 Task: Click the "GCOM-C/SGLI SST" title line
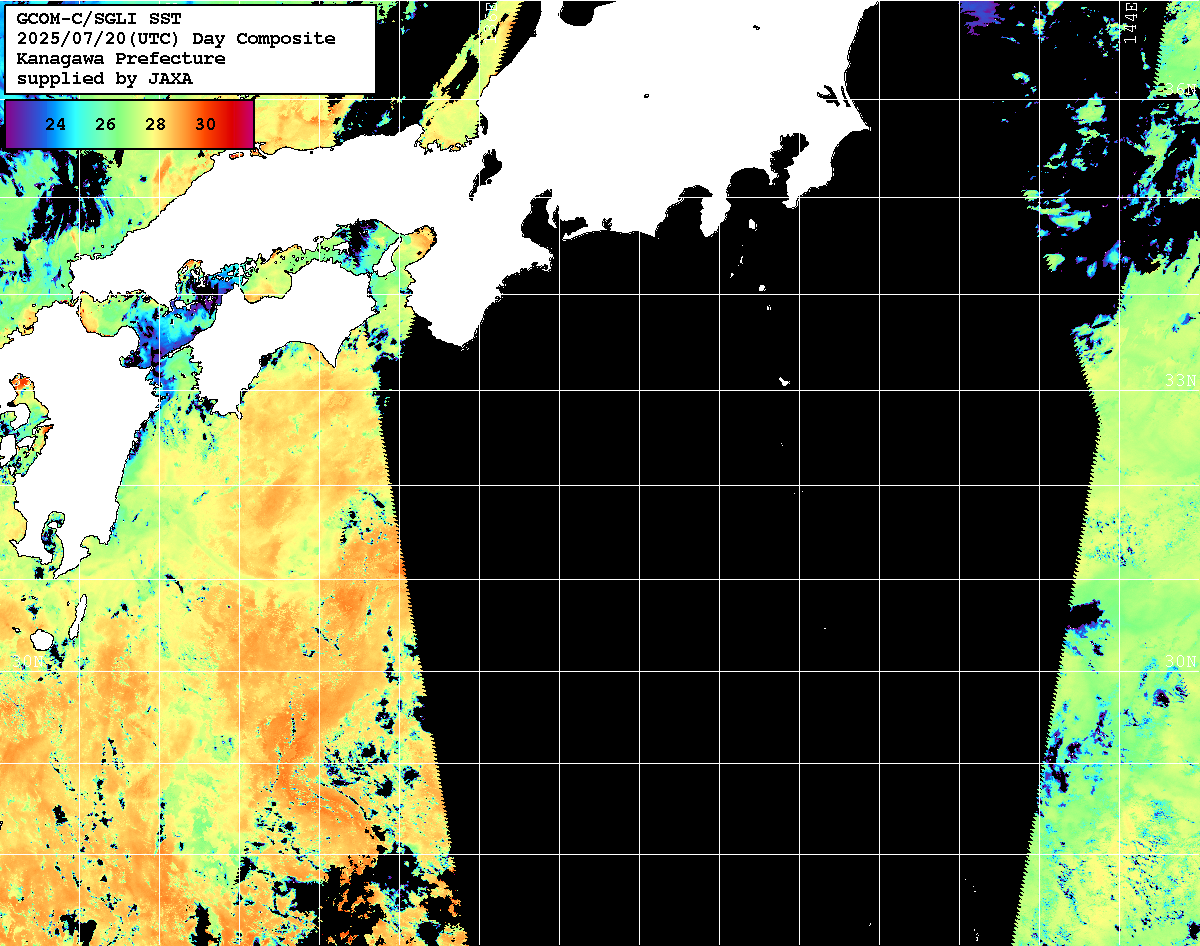click(x=99, y=18)
